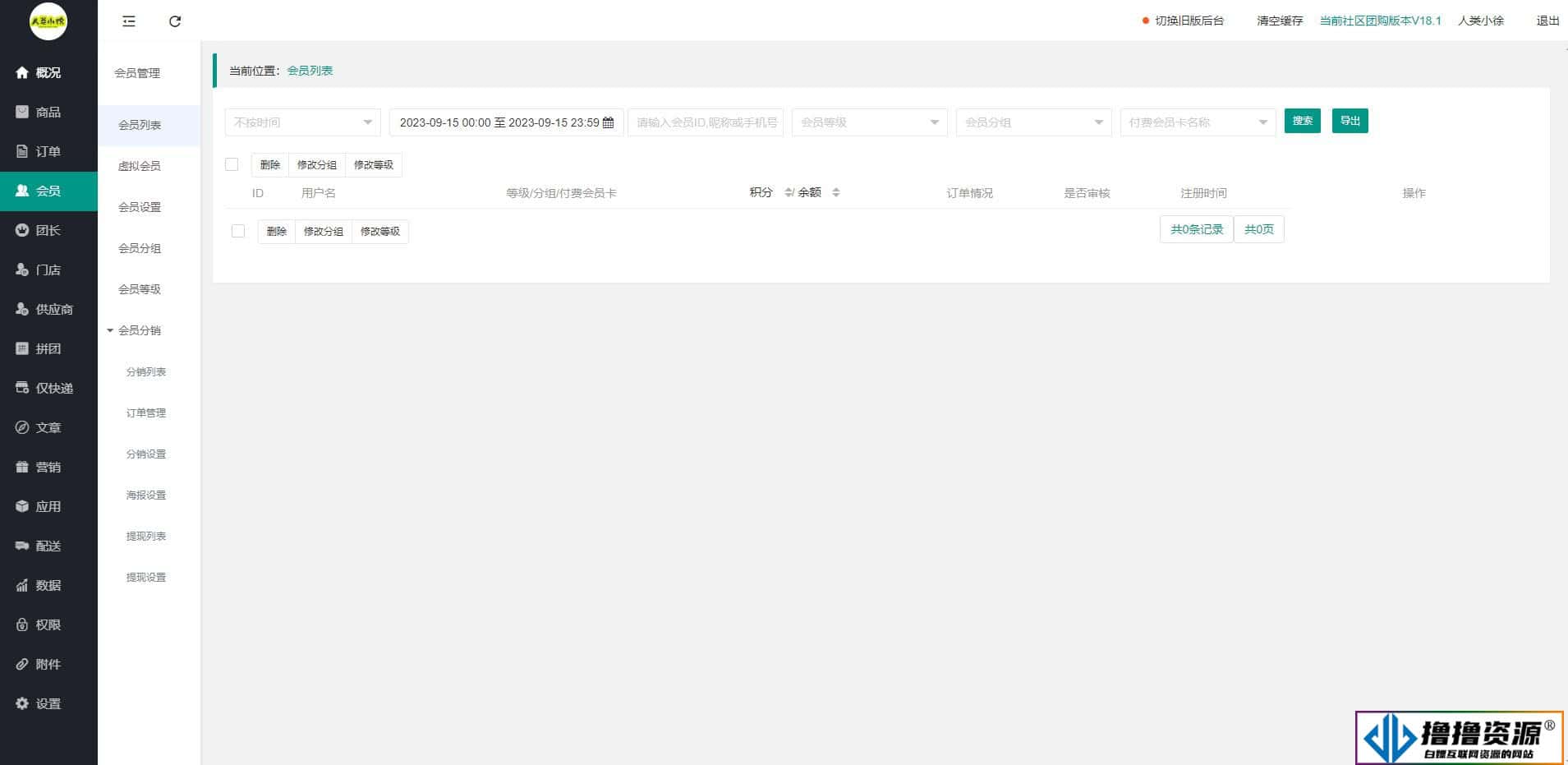This screenshot has height=765, width=1568.
Task: Open 文章 compass icon
Action: (22, 427)
